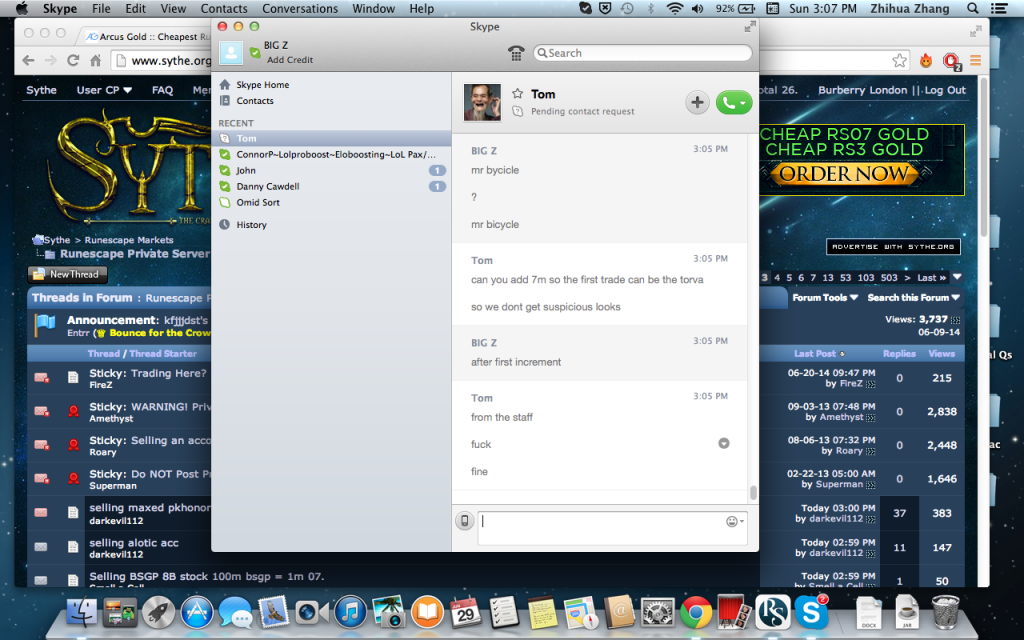1024x640 pixels.
Task: Open Spotlight search magnifier in the menu bar
Action: tap(972, 8)
